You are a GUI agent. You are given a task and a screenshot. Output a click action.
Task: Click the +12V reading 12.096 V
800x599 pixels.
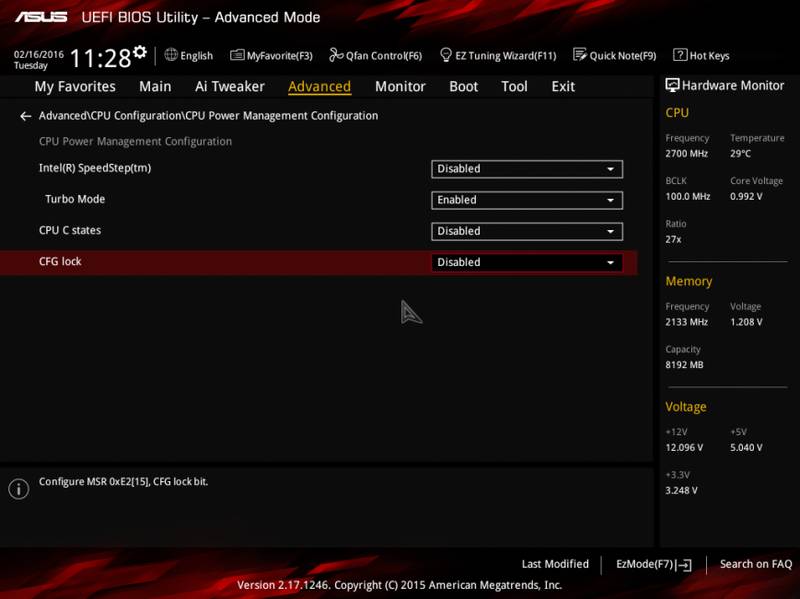[x=684, y=447]
